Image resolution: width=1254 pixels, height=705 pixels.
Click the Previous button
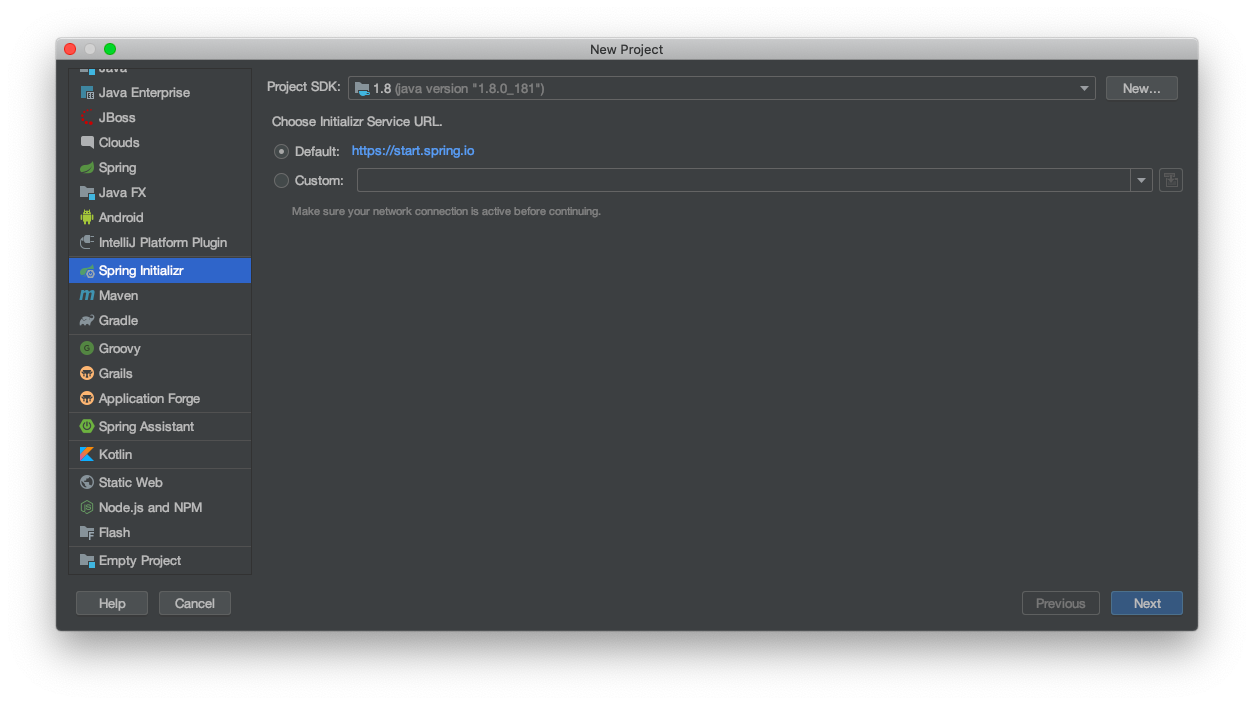tap(1061, 604)
